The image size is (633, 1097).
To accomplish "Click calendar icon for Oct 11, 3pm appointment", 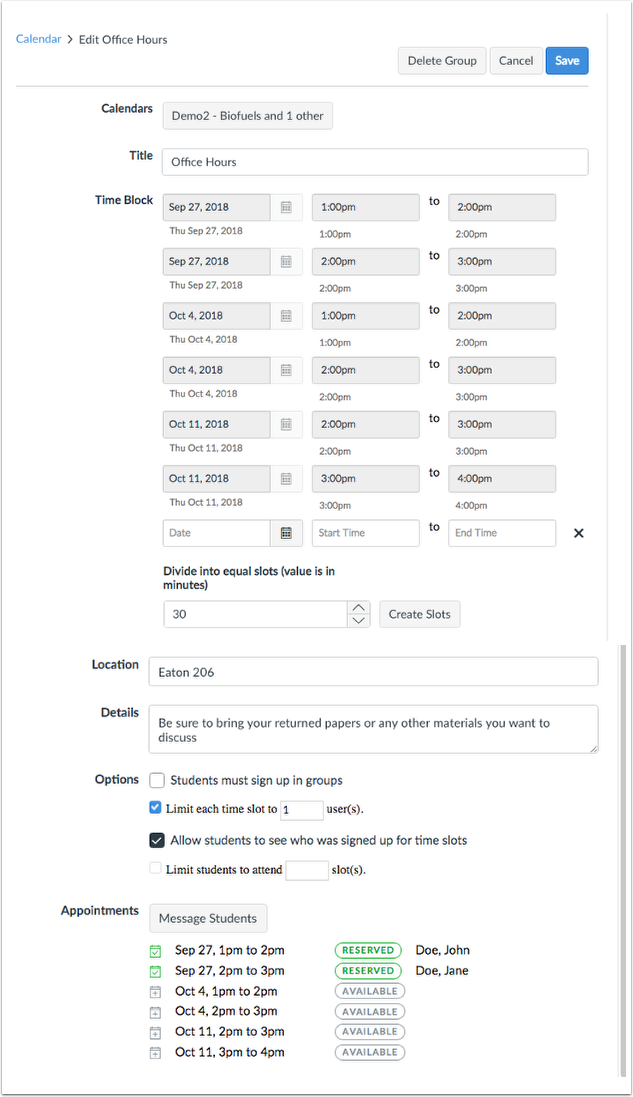I will coord(155,1053).
